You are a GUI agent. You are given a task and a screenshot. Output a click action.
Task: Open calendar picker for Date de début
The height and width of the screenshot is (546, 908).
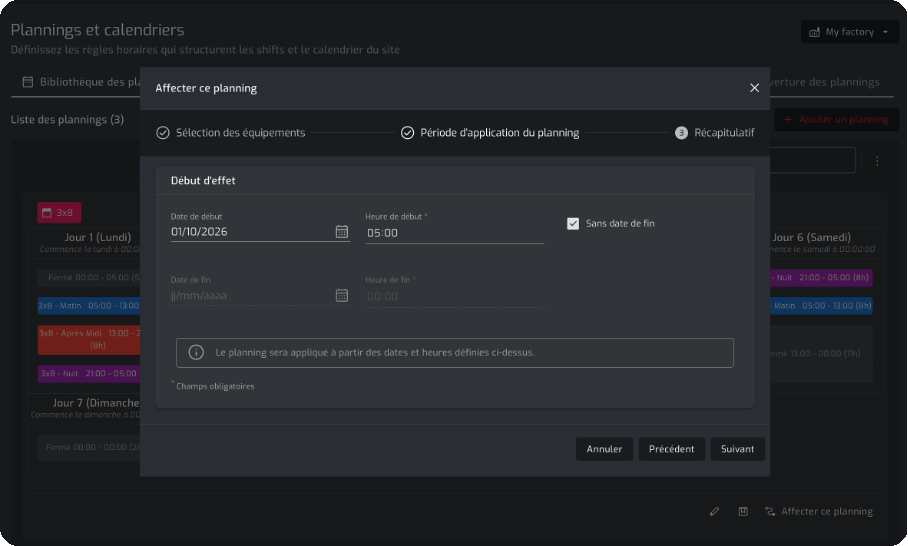point(342,232)
